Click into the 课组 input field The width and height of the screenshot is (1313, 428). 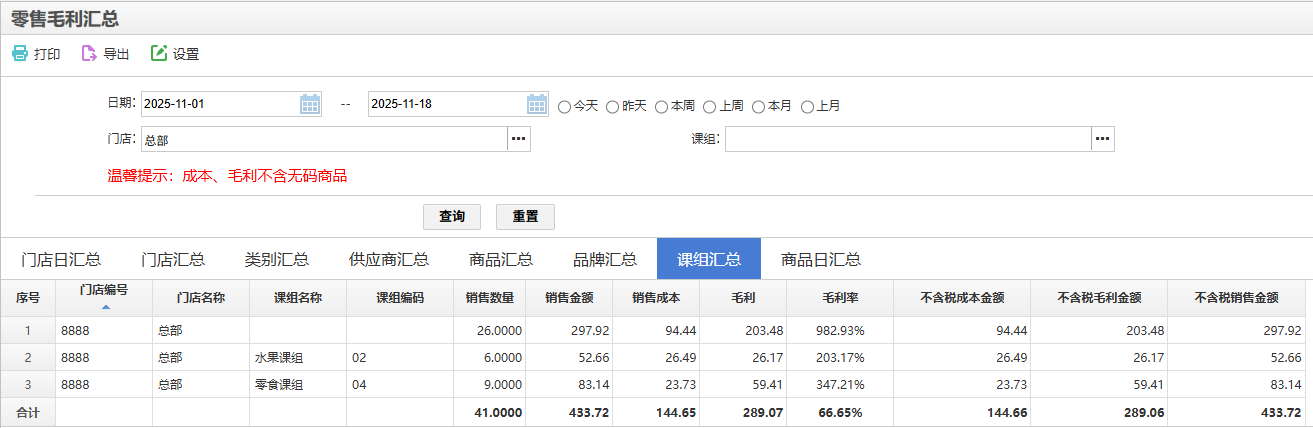coord(907,139)
